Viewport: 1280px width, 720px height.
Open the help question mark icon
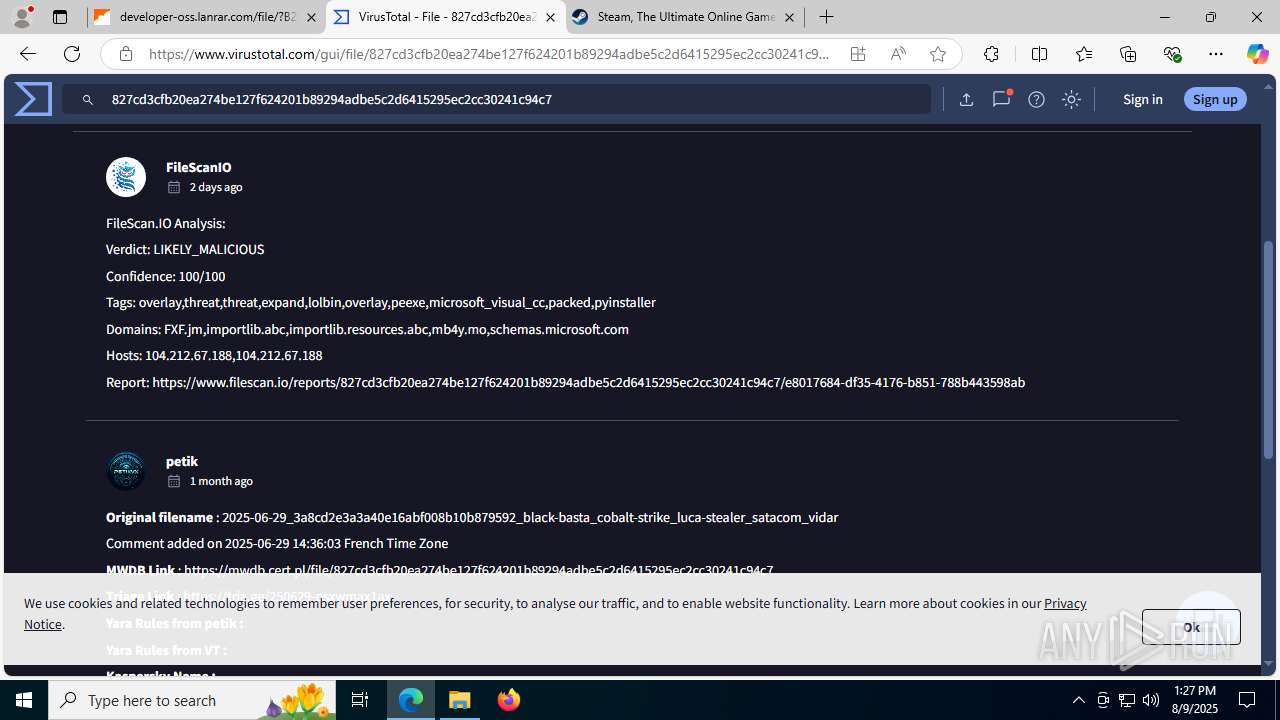tap(1036, 99)
